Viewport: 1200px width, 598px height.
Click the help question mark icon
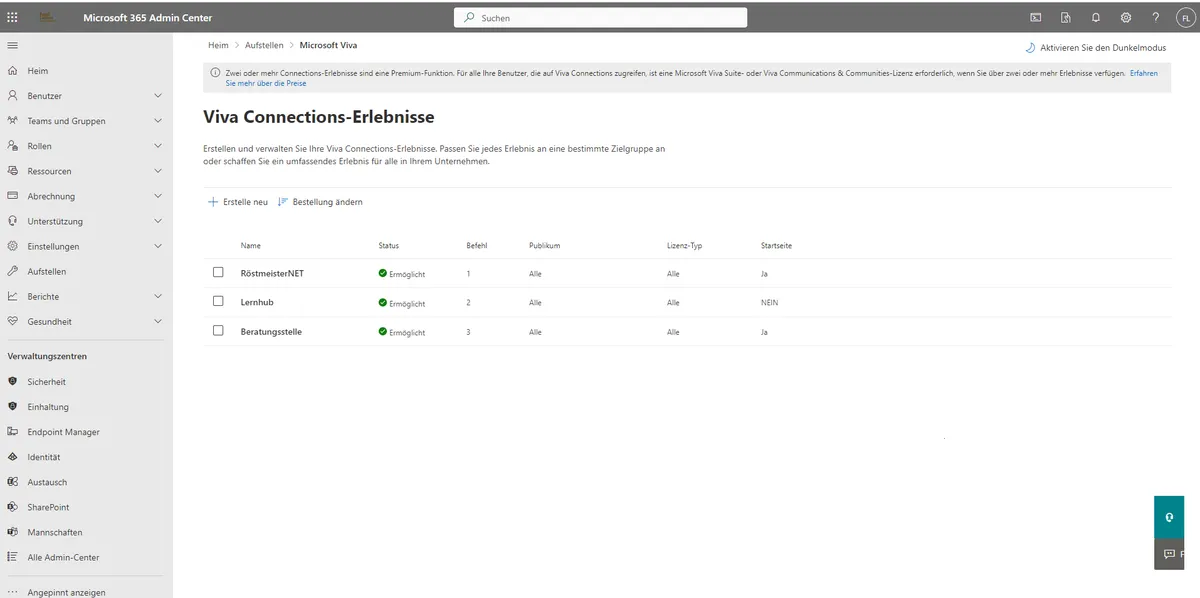[x=1156, y=17]
